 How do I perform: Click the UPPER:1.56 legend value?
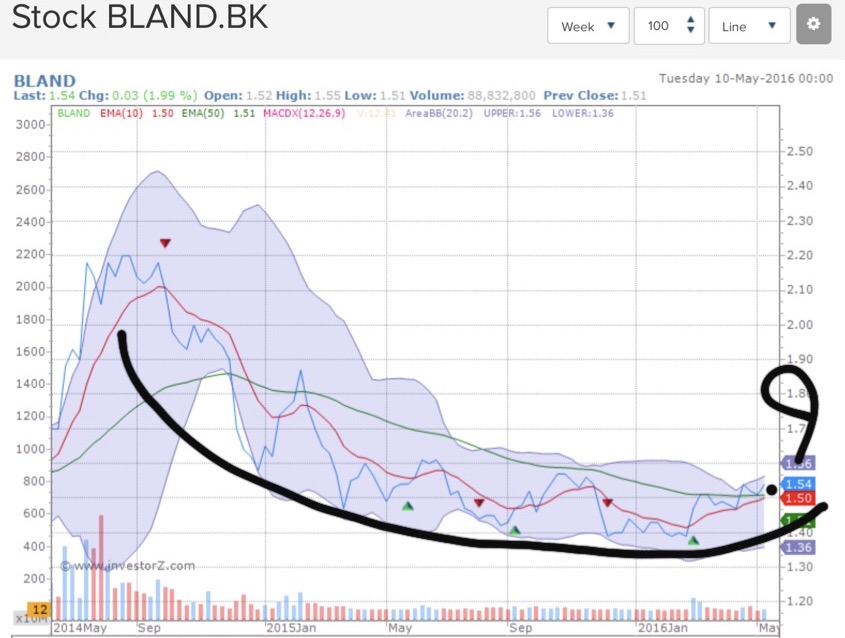(x=512, y=113)
